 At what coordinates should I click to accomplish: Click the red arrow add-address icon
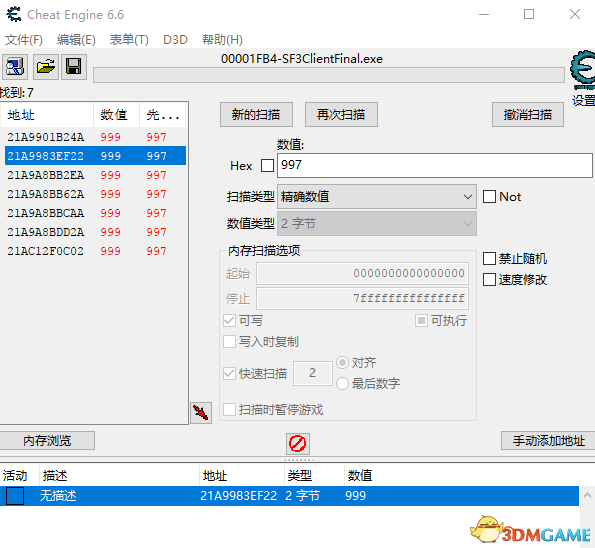tap(201, 413)
